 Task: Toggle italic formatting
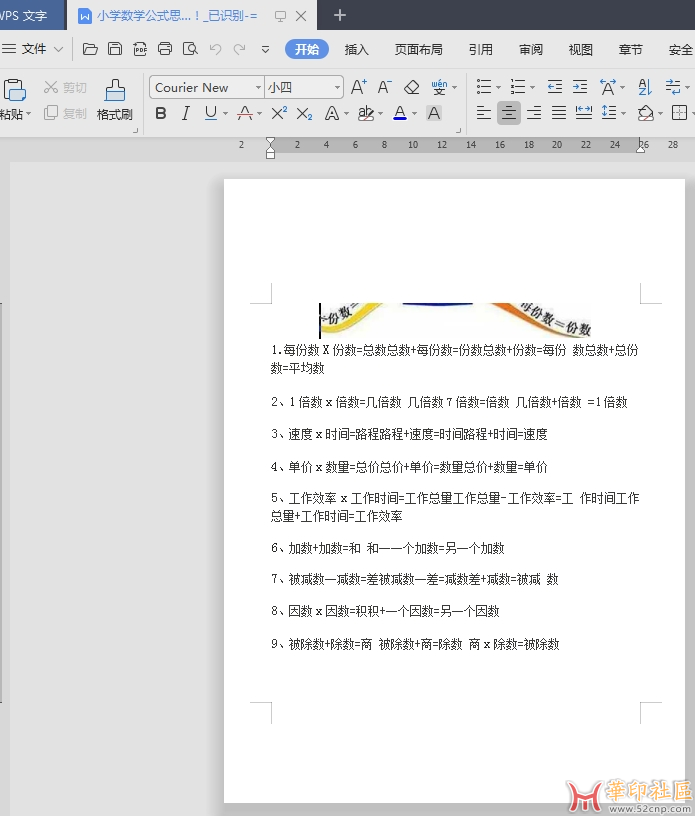tap(185, 114)
